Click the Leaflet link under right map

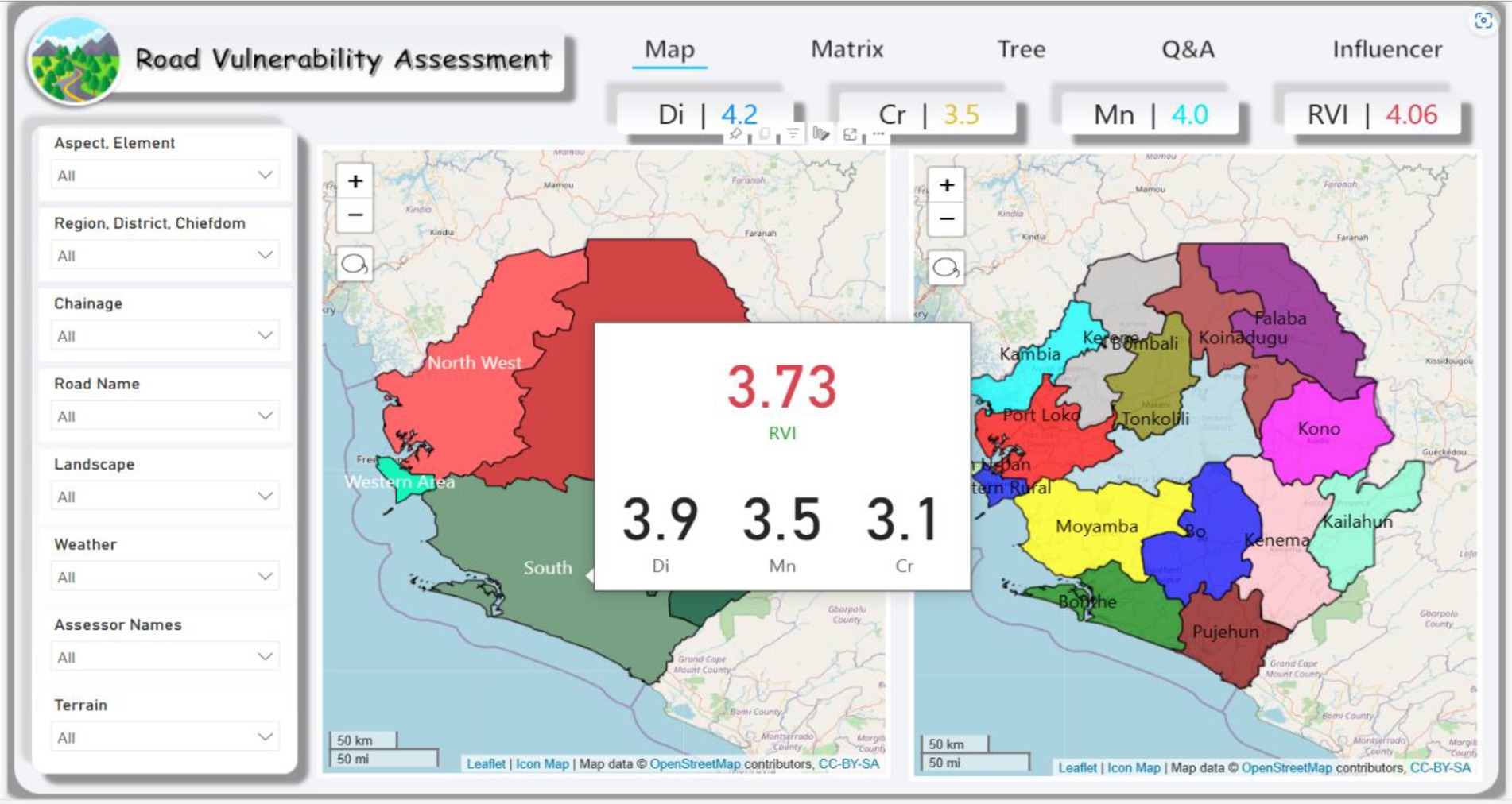point(1077,767)
